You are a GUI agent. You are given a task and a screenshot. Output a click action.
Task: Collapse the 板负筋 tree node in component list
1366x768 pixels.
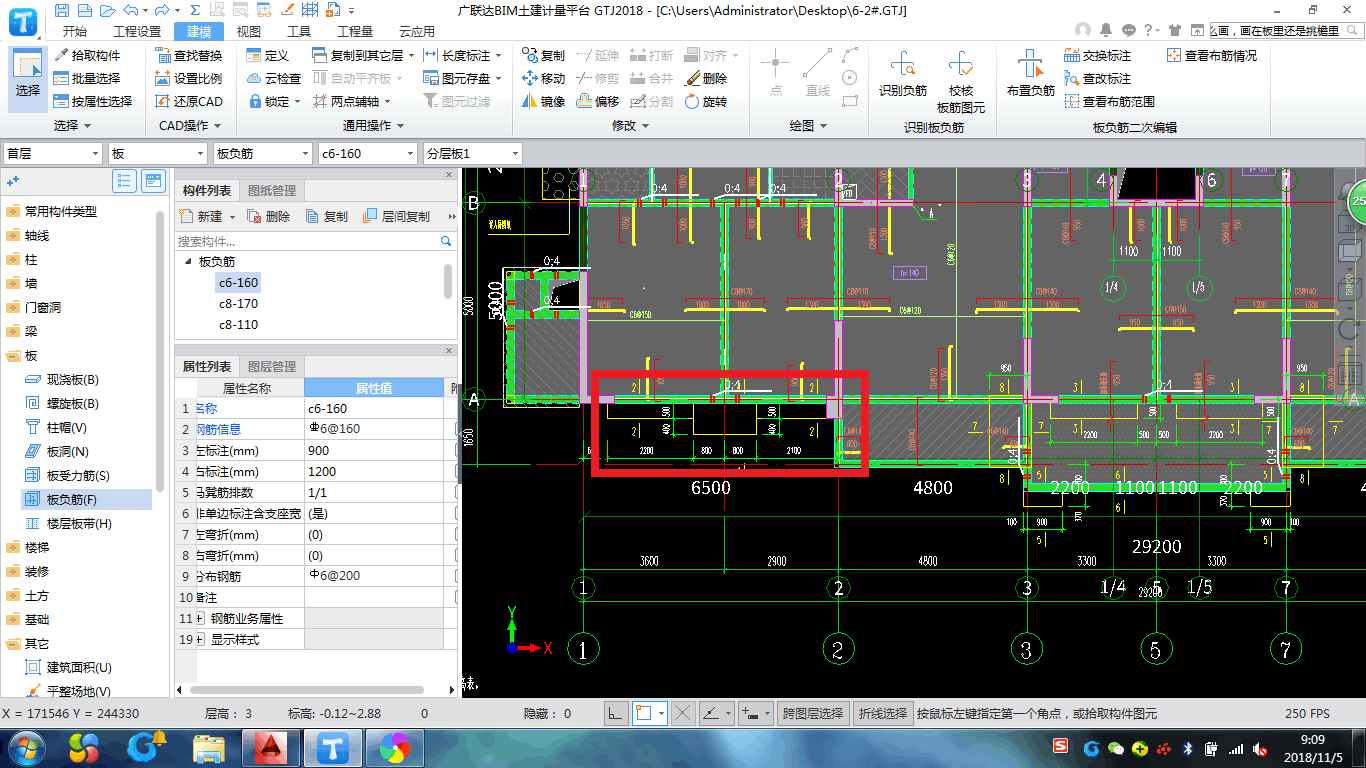187,262
